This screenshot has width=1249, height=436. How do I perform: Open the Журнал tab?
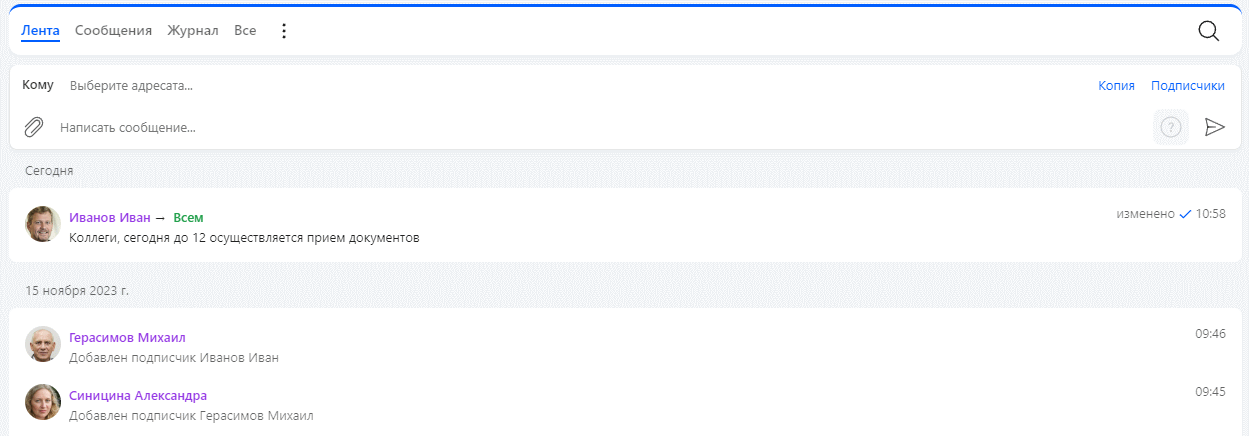[x=193, y=31]
